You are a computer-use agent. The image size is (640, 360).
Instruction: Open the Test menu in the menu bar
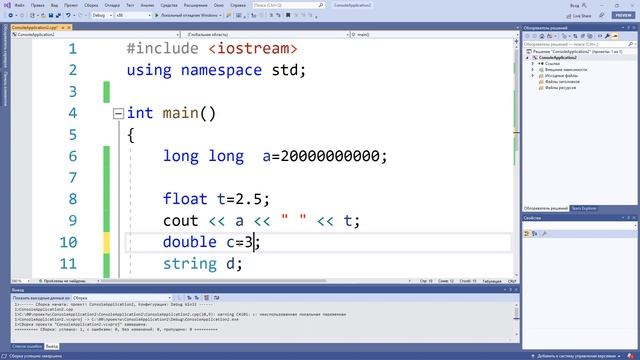[x=130, y=5]
